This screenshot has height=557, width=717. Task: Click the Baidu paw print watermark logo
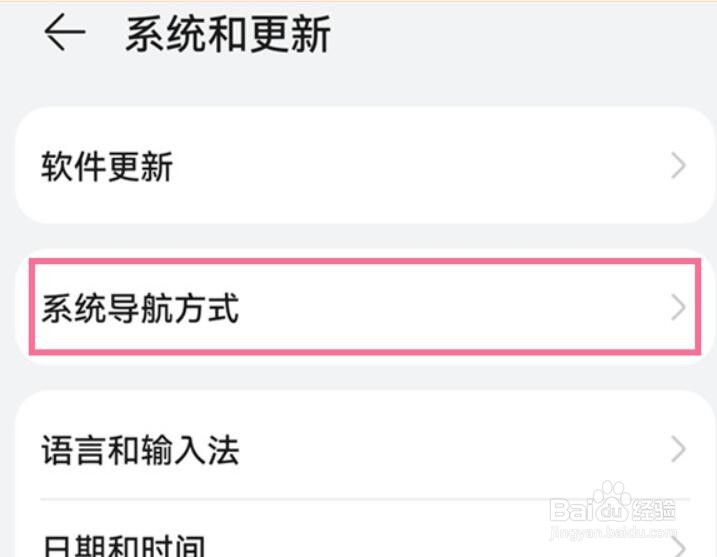click(x=613, y=500)
